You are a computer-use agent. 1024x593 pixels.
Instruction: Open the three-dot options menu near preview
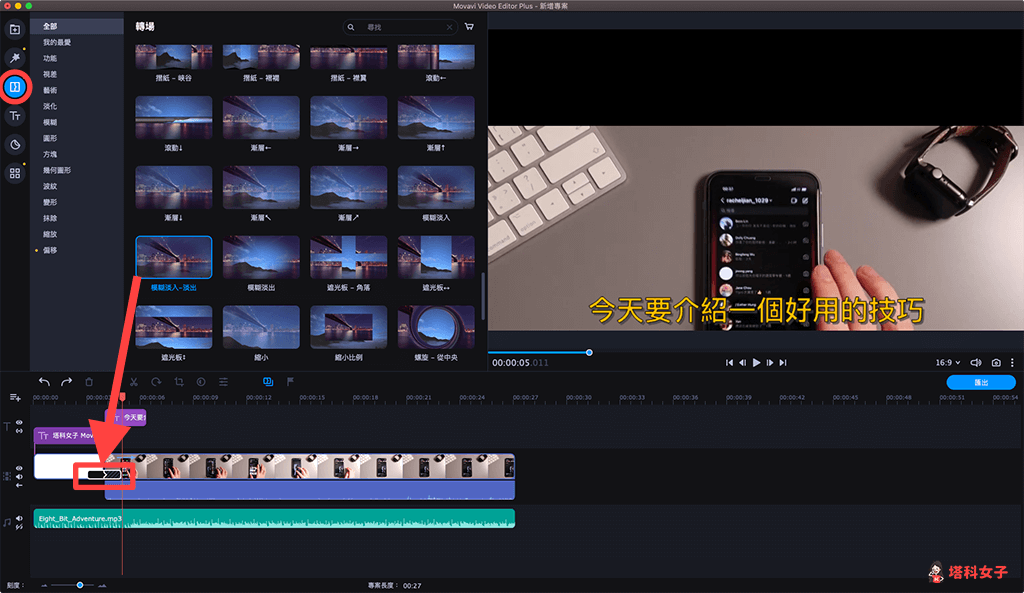coord(1012,363)
